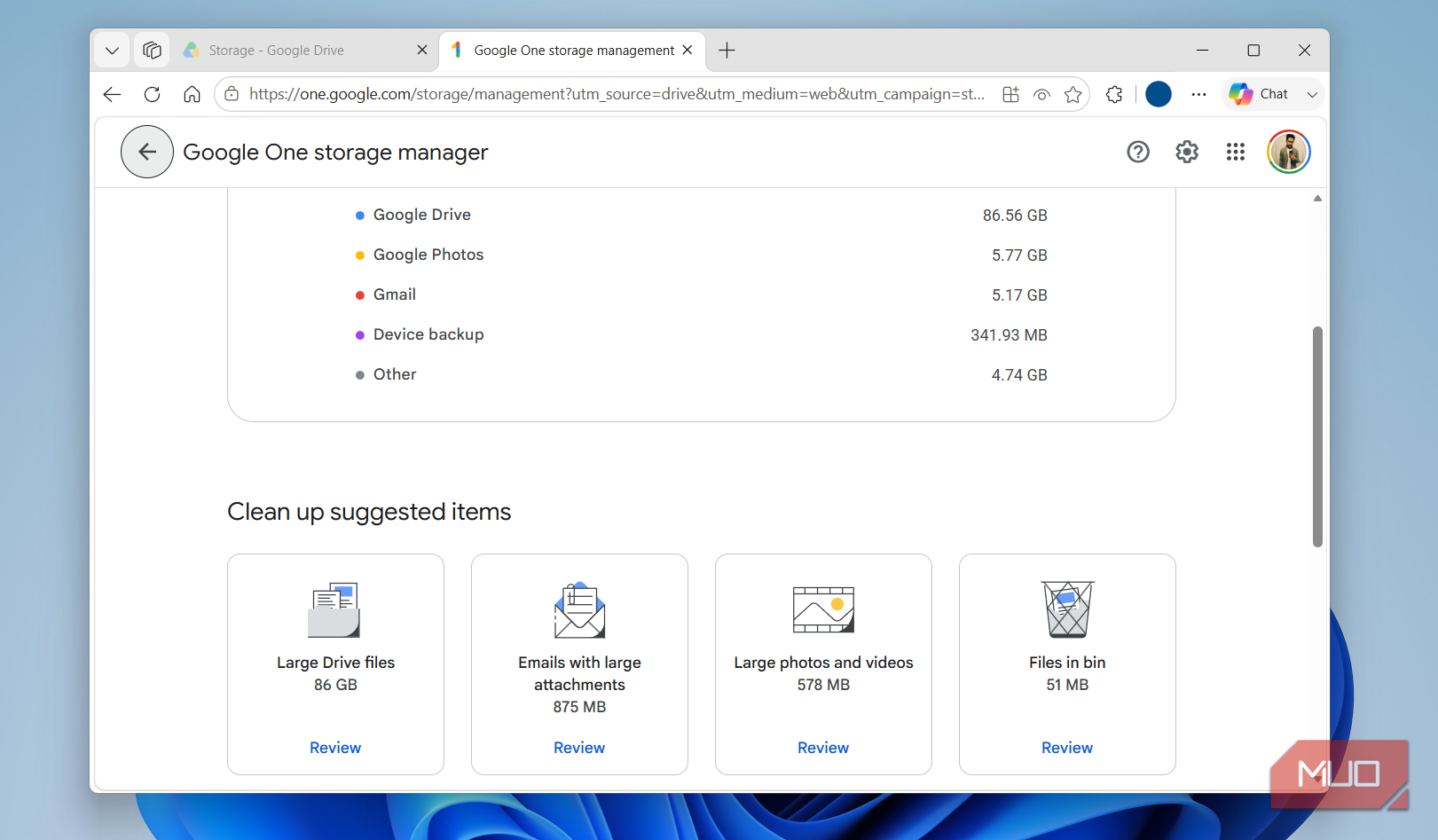
Task: Review Files in bin
Action: 1067,748
